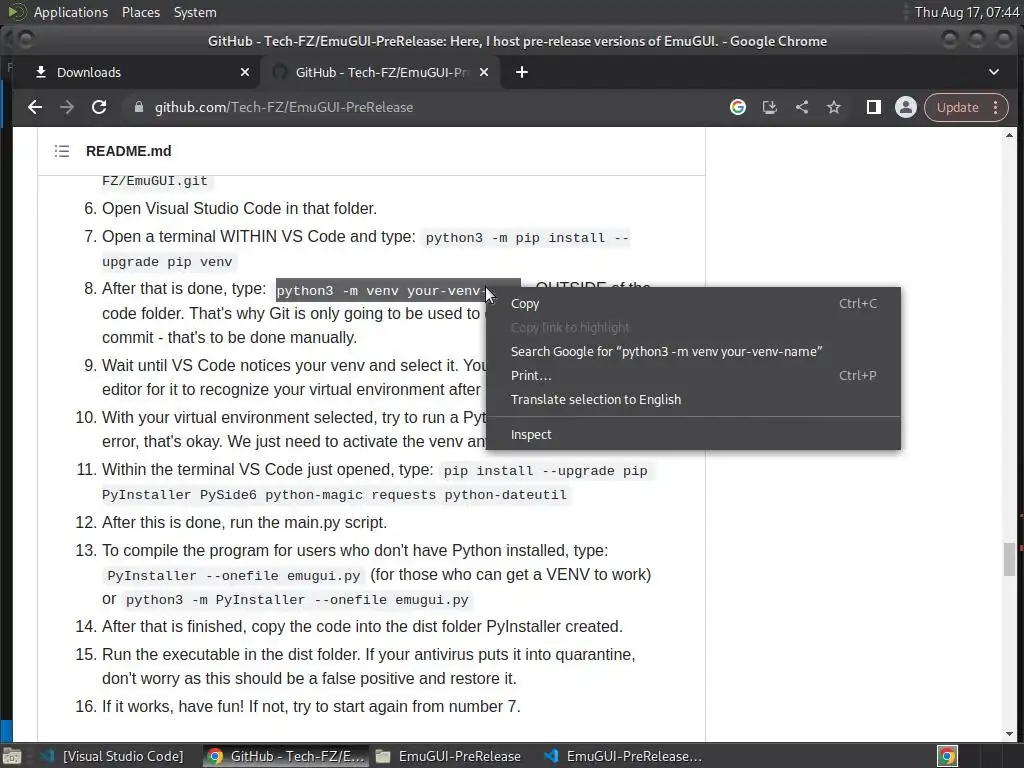Click step 14 about the dist folder
This screenshot has height=768, width=1024.
click(362, 626)
